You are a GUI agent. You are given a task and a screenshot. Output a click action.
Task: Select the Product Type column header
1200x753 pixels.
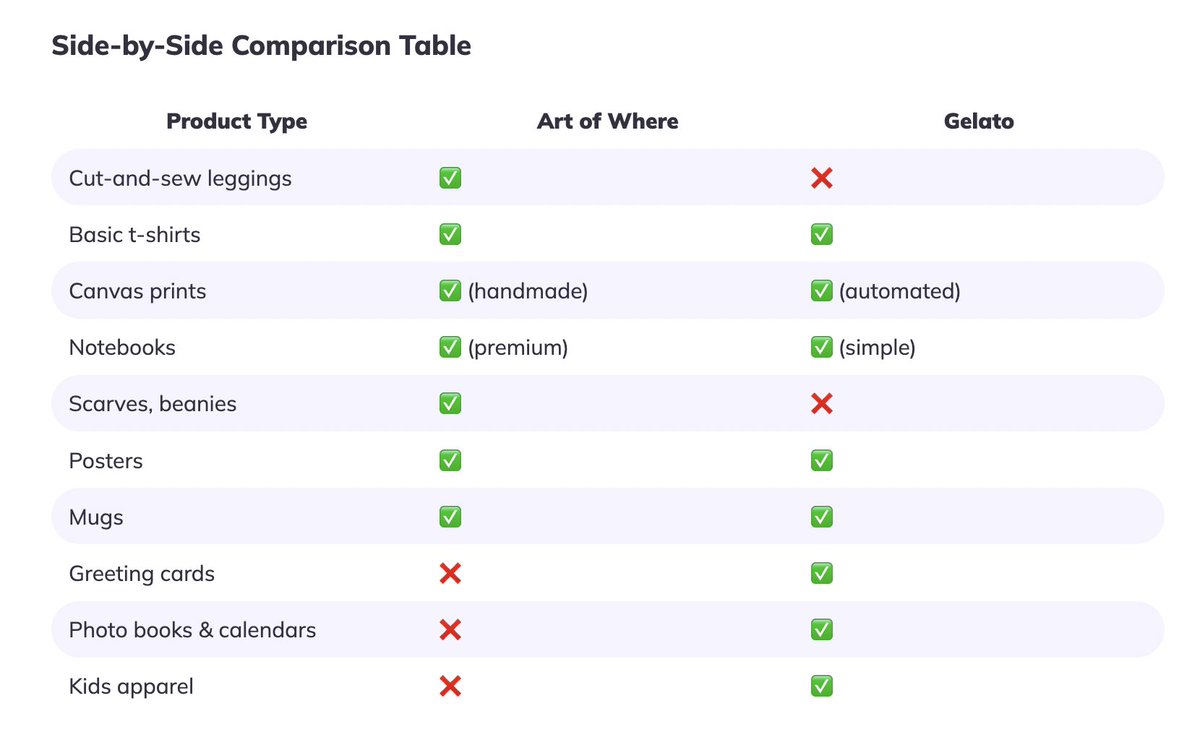click(x=237, y=122)
